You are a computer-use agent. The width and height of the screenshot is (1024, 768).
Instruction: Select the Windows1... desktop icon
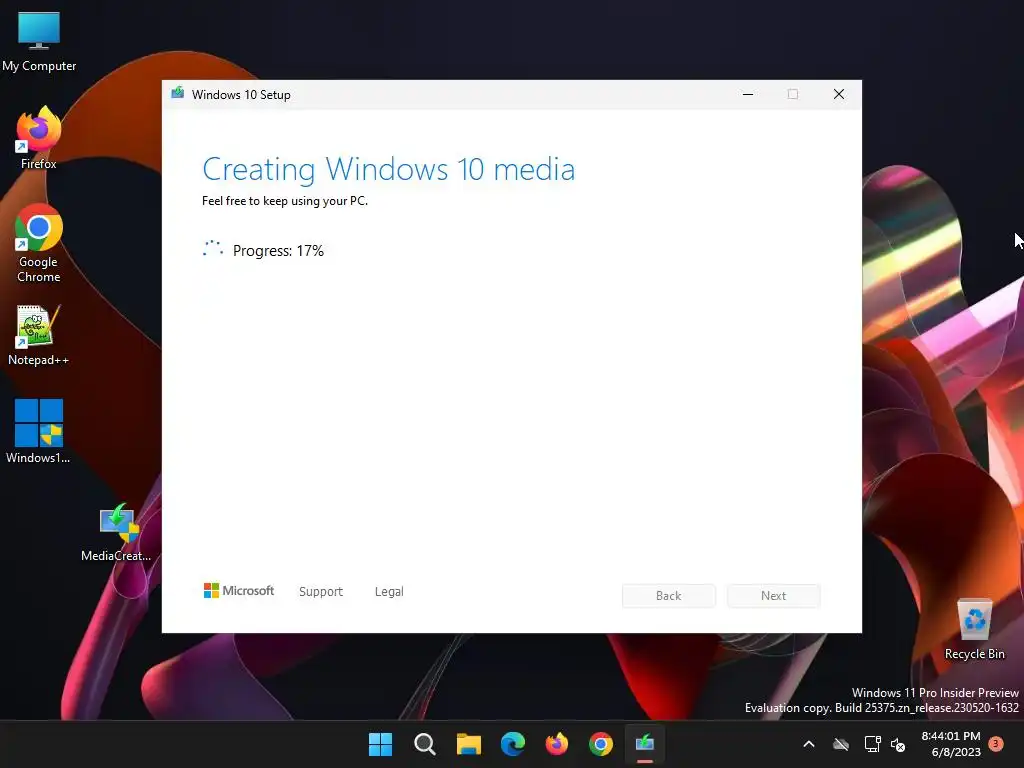coord(39,431)
